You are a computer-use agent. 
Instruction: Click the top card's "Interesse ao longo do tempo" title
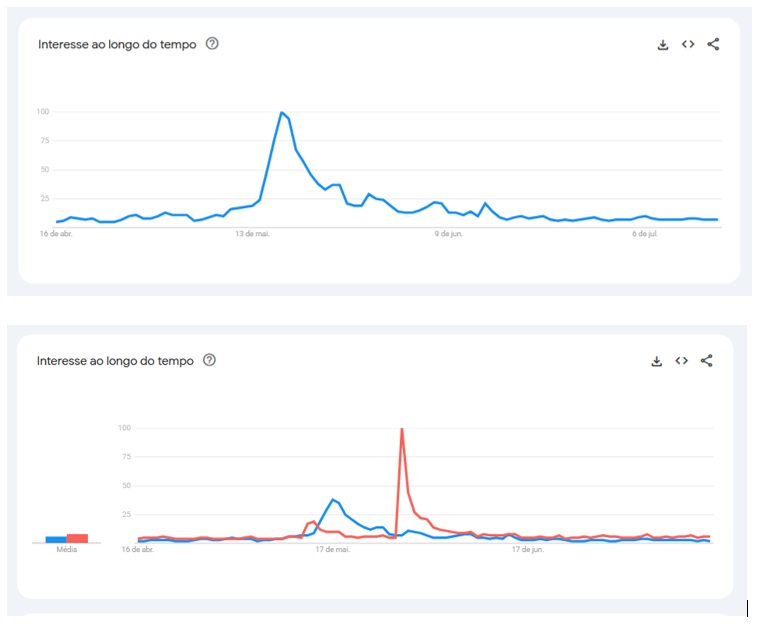(x=117, y=45)
